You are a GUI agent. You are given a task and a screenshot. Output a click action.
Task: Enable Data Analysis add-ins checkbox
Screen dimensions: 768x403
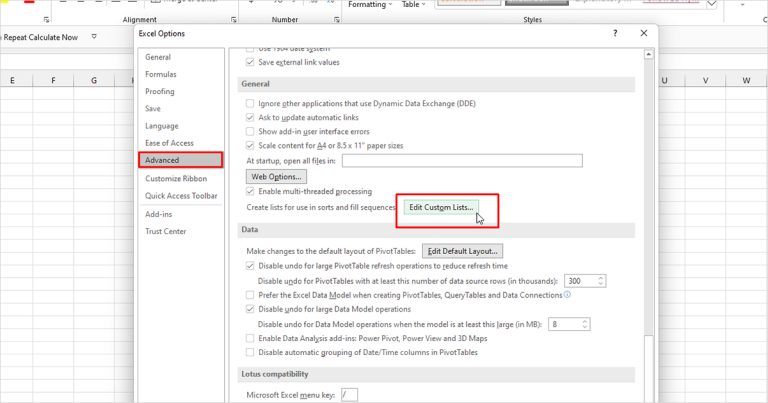tap(250, 338)
